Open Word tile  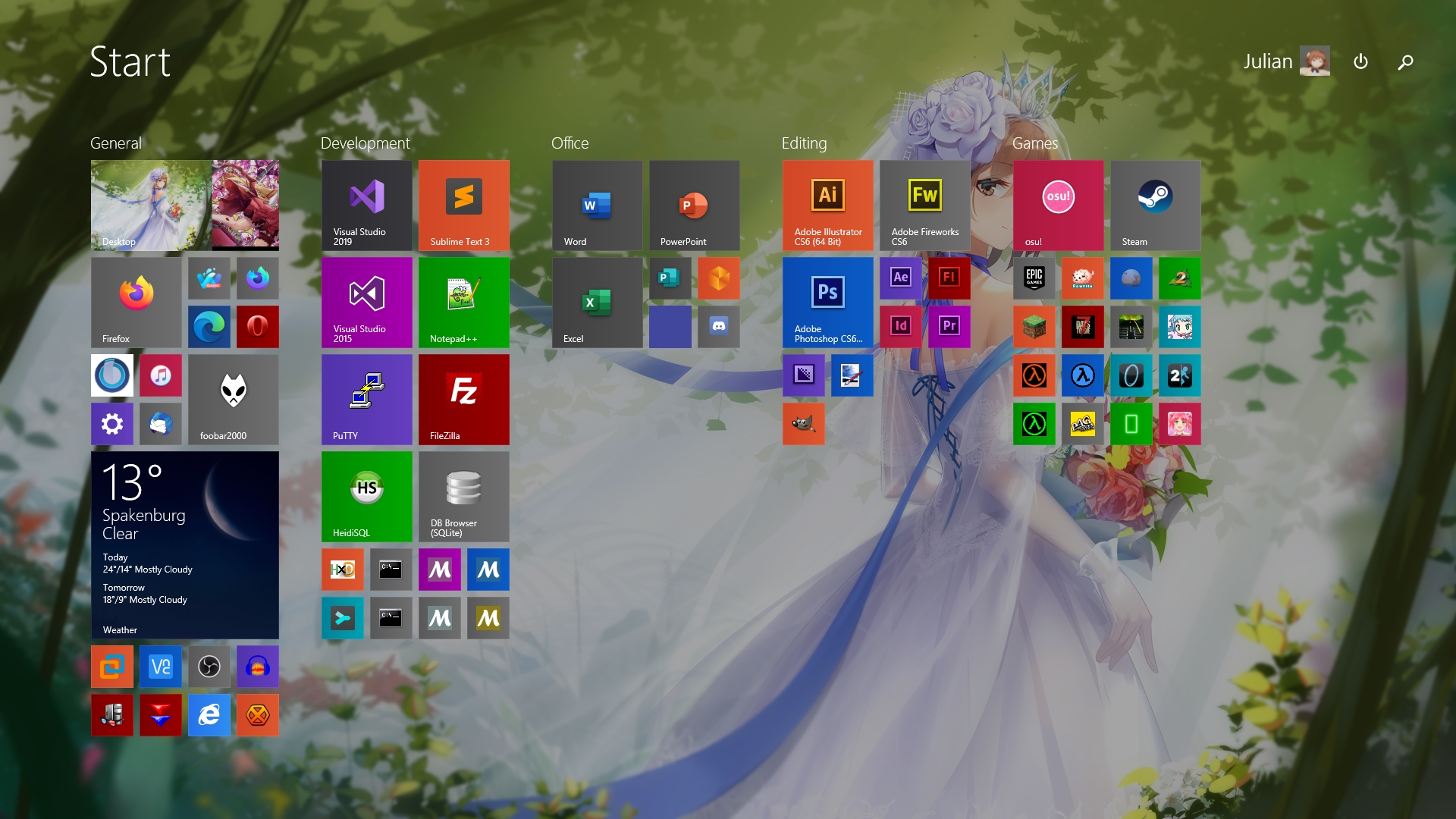click(598, 206)
